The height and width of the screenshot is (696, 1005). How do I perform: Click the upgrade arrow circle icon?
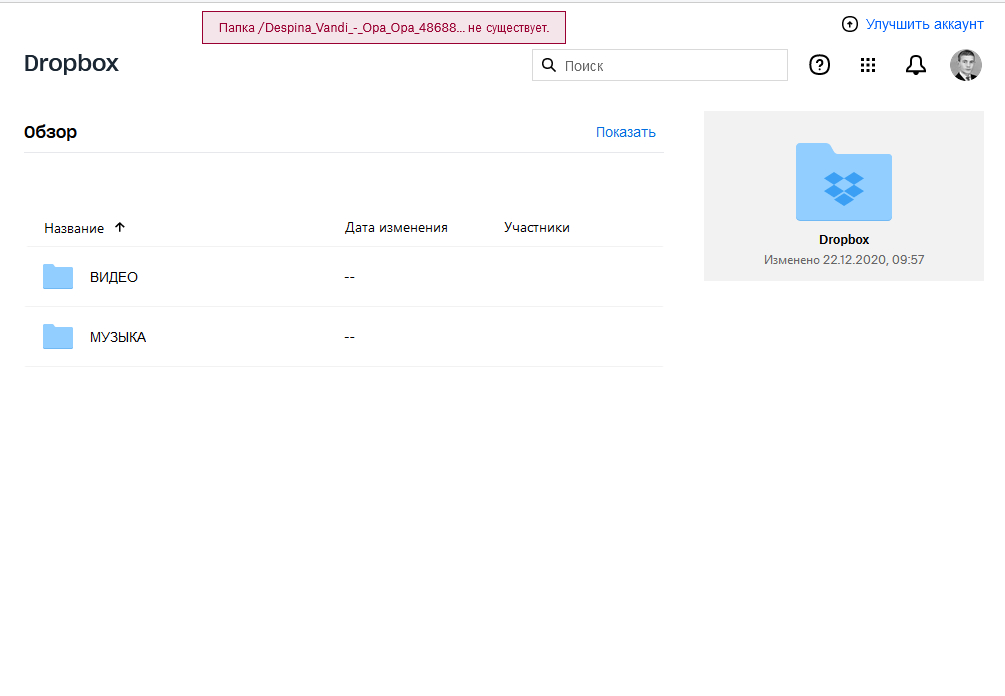pos(850,24)
